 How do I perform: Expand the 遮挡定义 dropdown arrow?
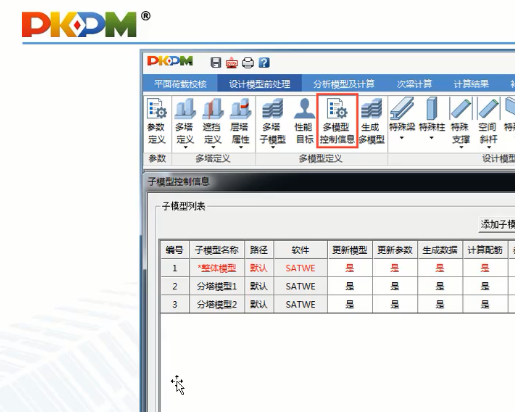coord(213,147)
